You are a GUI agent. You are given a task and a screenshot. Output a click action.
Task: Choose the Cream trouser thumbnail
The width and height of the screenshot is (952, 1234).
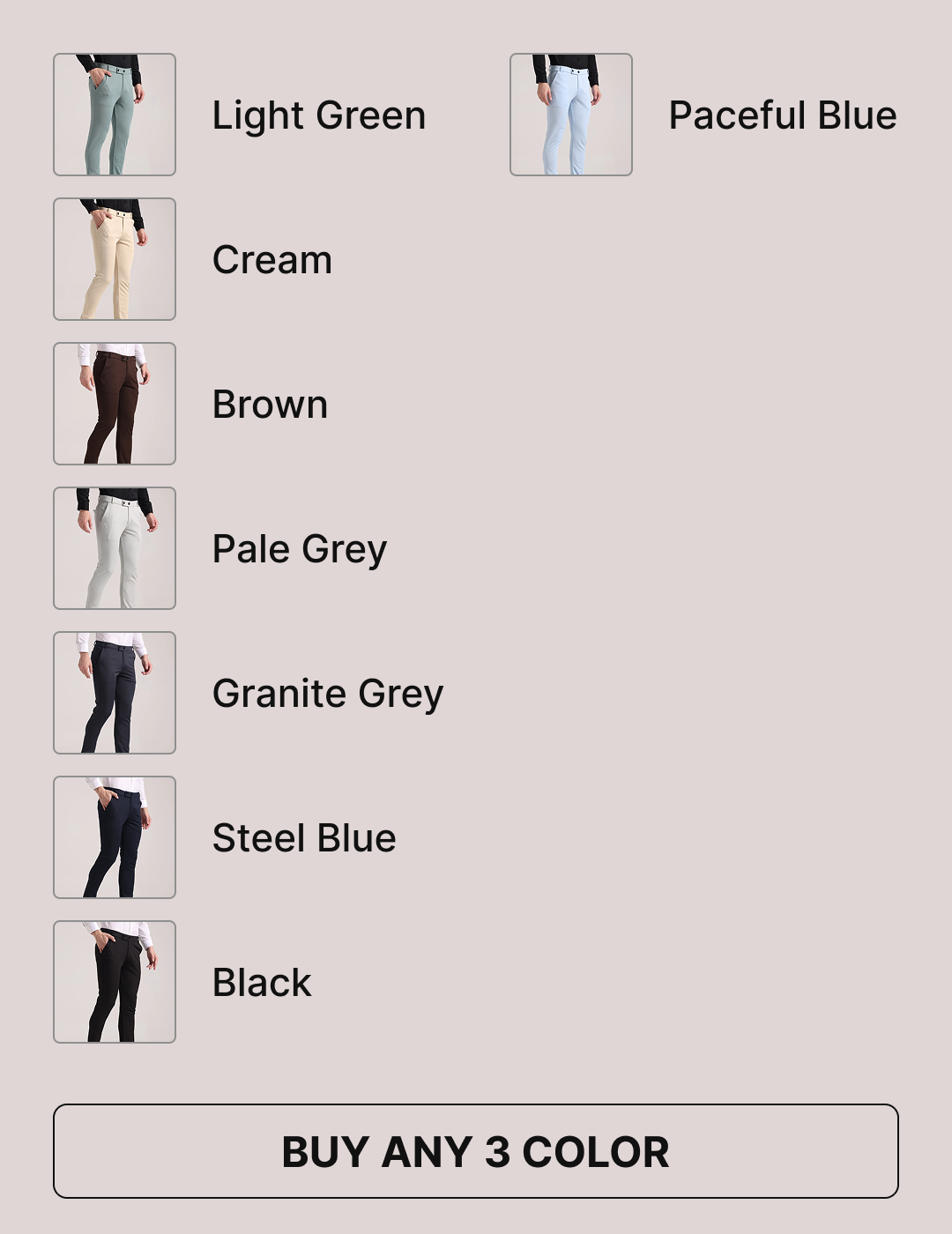(115, 259)
